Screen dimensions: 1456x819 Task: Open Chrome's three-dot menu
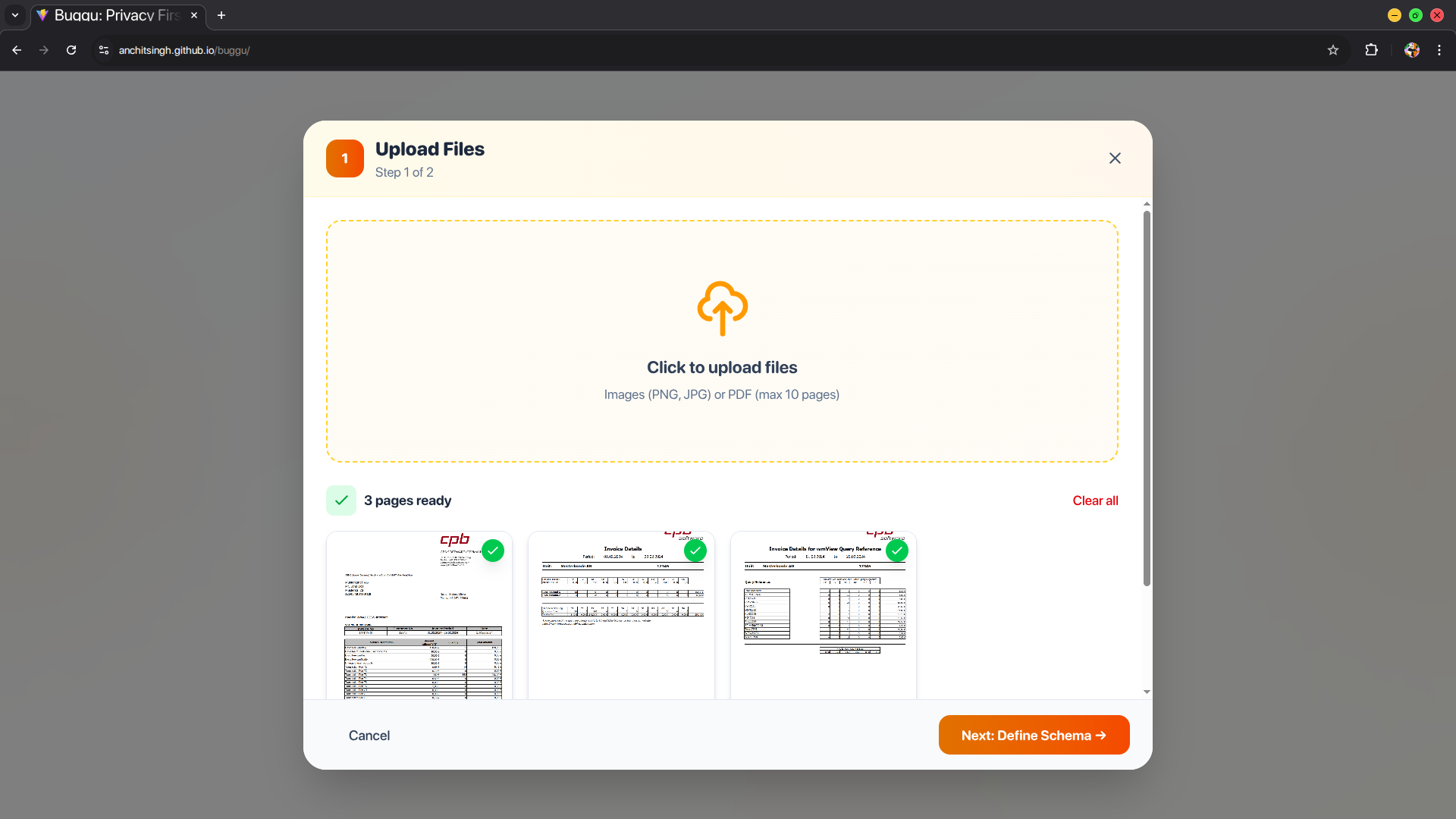pos(1439,50)
